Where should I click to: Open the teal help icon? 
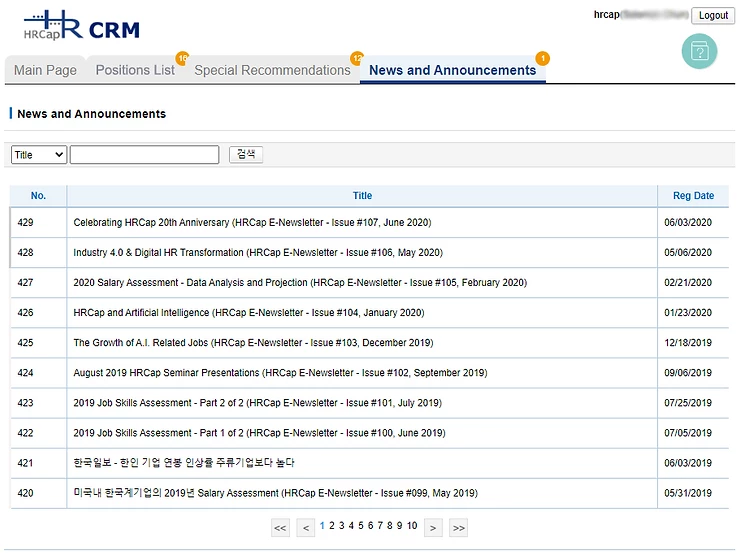pos(699,51)
